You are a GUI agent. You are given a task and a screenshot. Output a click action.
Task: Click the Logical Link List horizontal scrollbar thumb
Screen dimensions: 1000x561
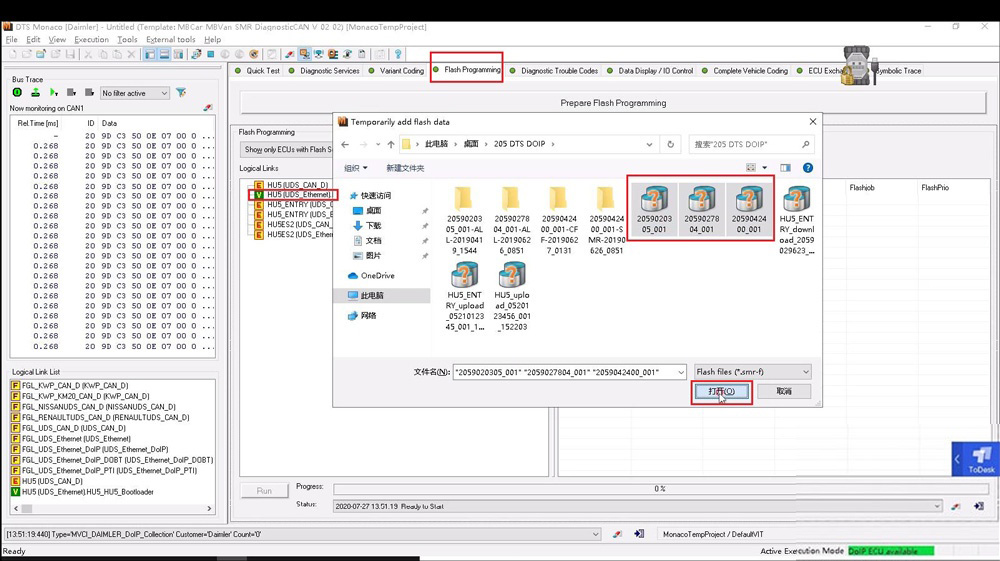pos(27,509)
